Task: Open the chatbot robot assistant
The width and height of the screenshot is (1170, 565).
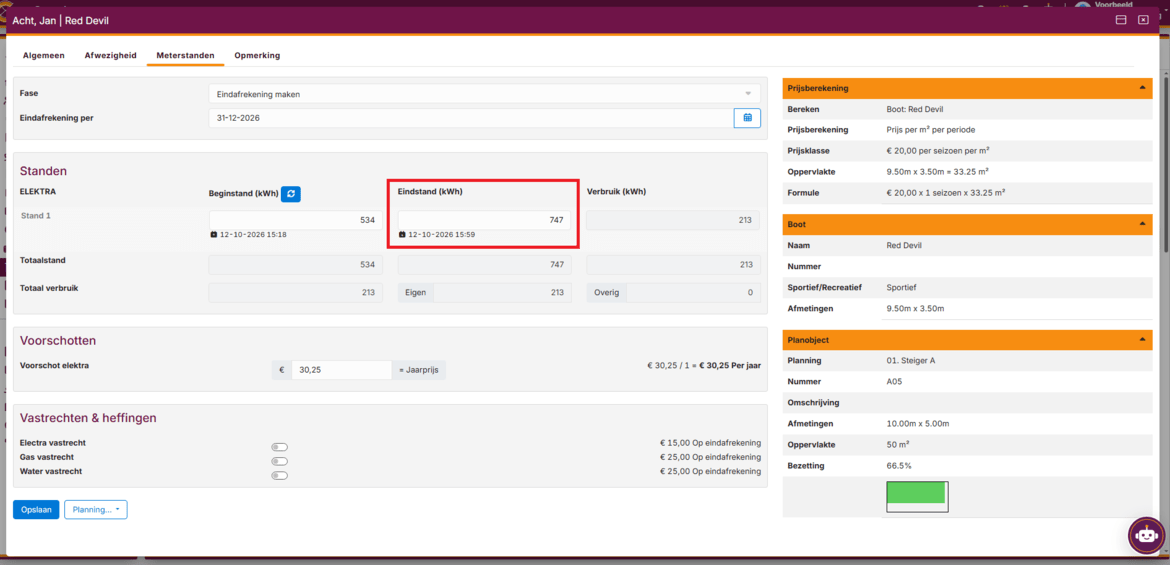Action: (x=1146, y=534)
